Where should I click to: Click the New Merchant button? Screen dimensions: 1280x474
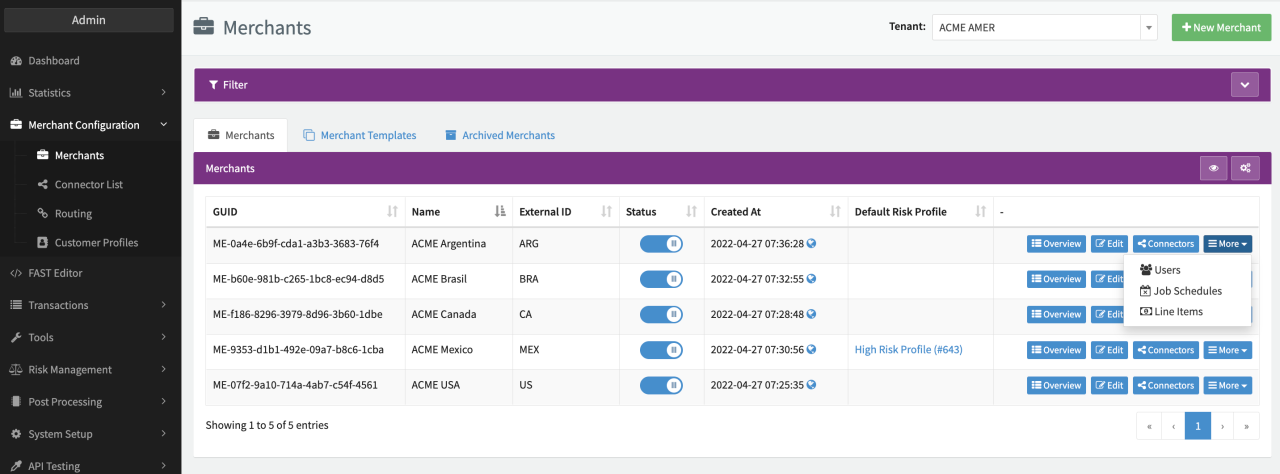pos(1220,28)
